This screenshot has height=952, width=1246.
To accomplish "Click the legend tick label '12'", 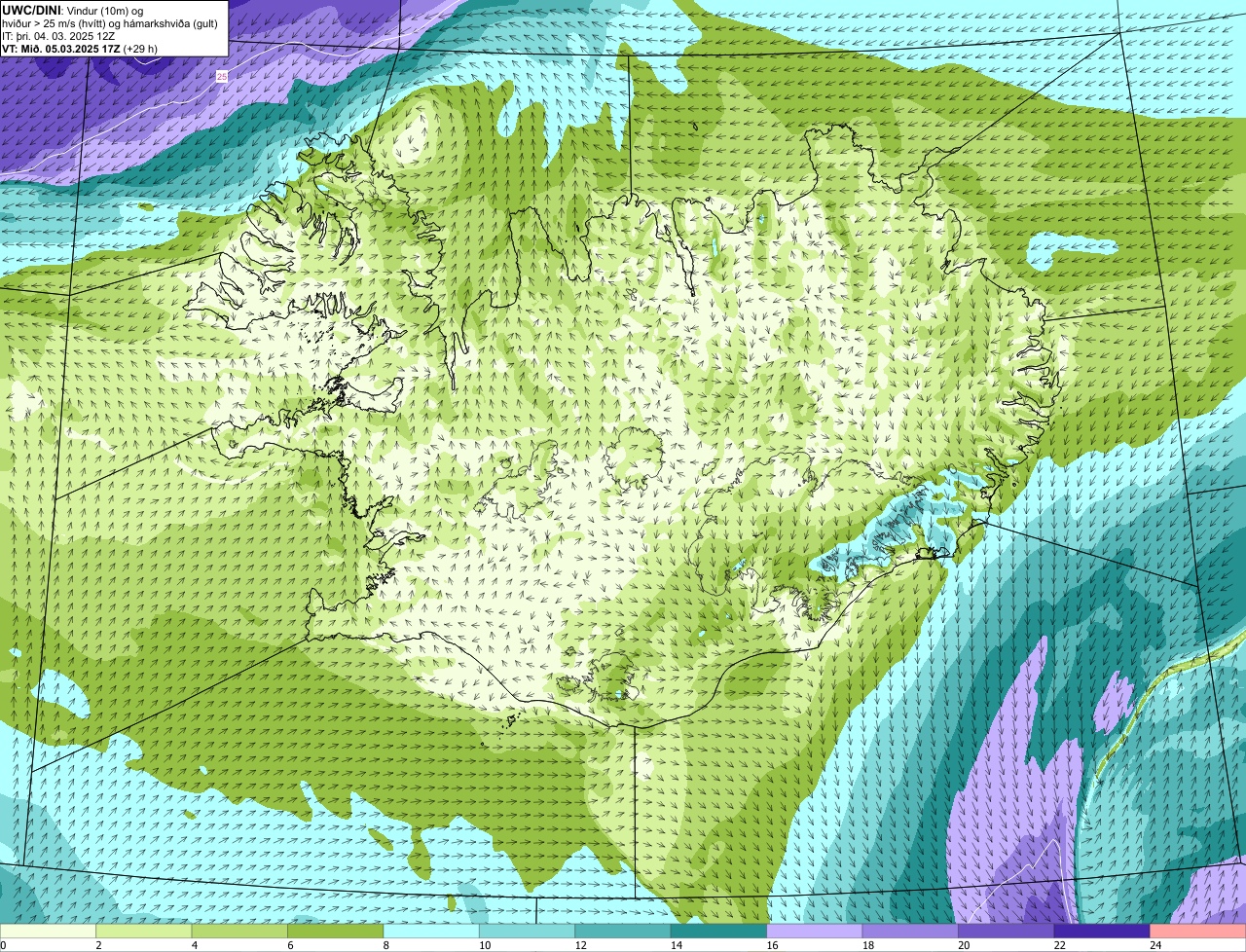I will click(x=580, y=945).
